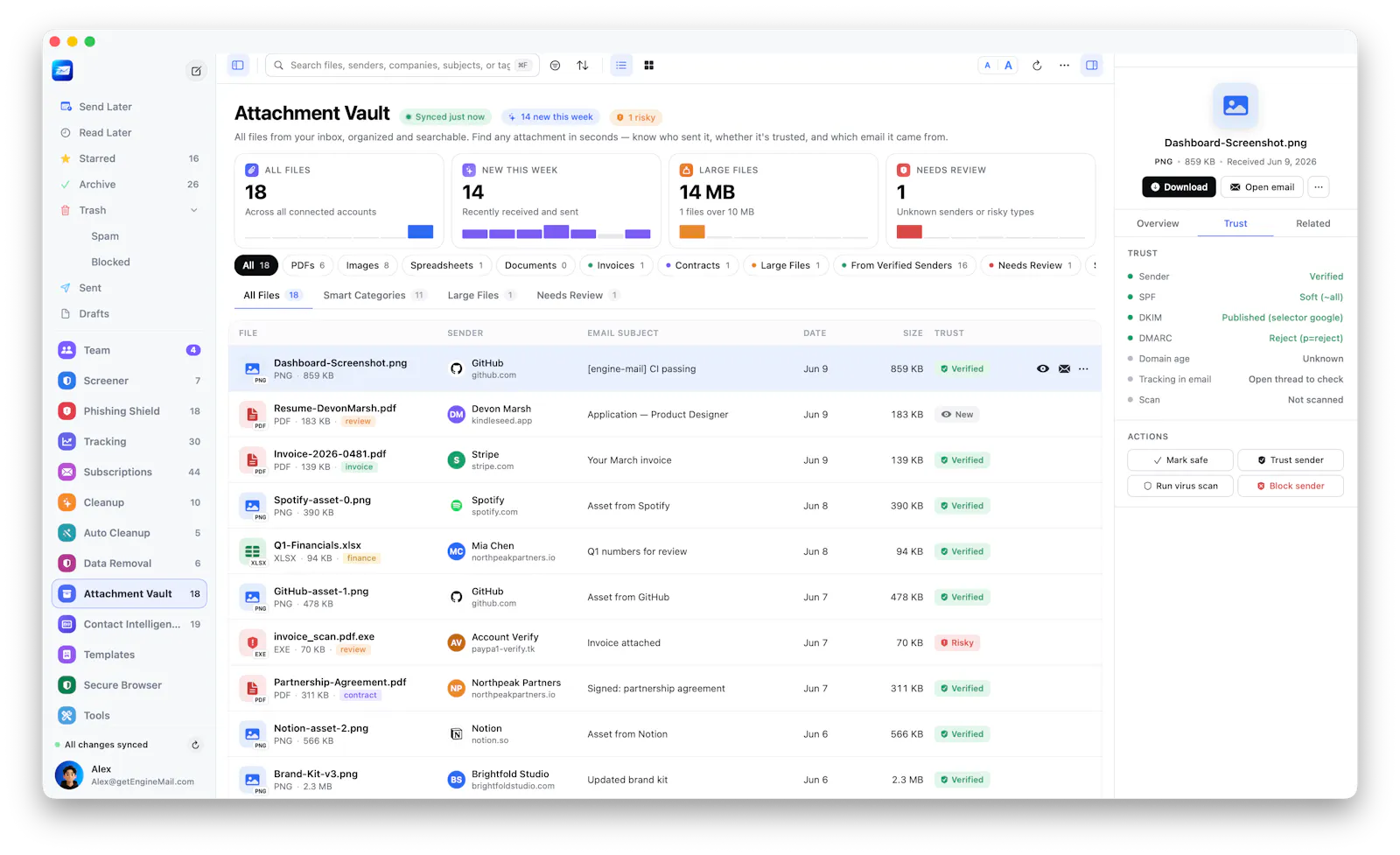This screenshot has width=1400, height=855.
Task: Select larger text size A
Action: tap(1008, 65)
